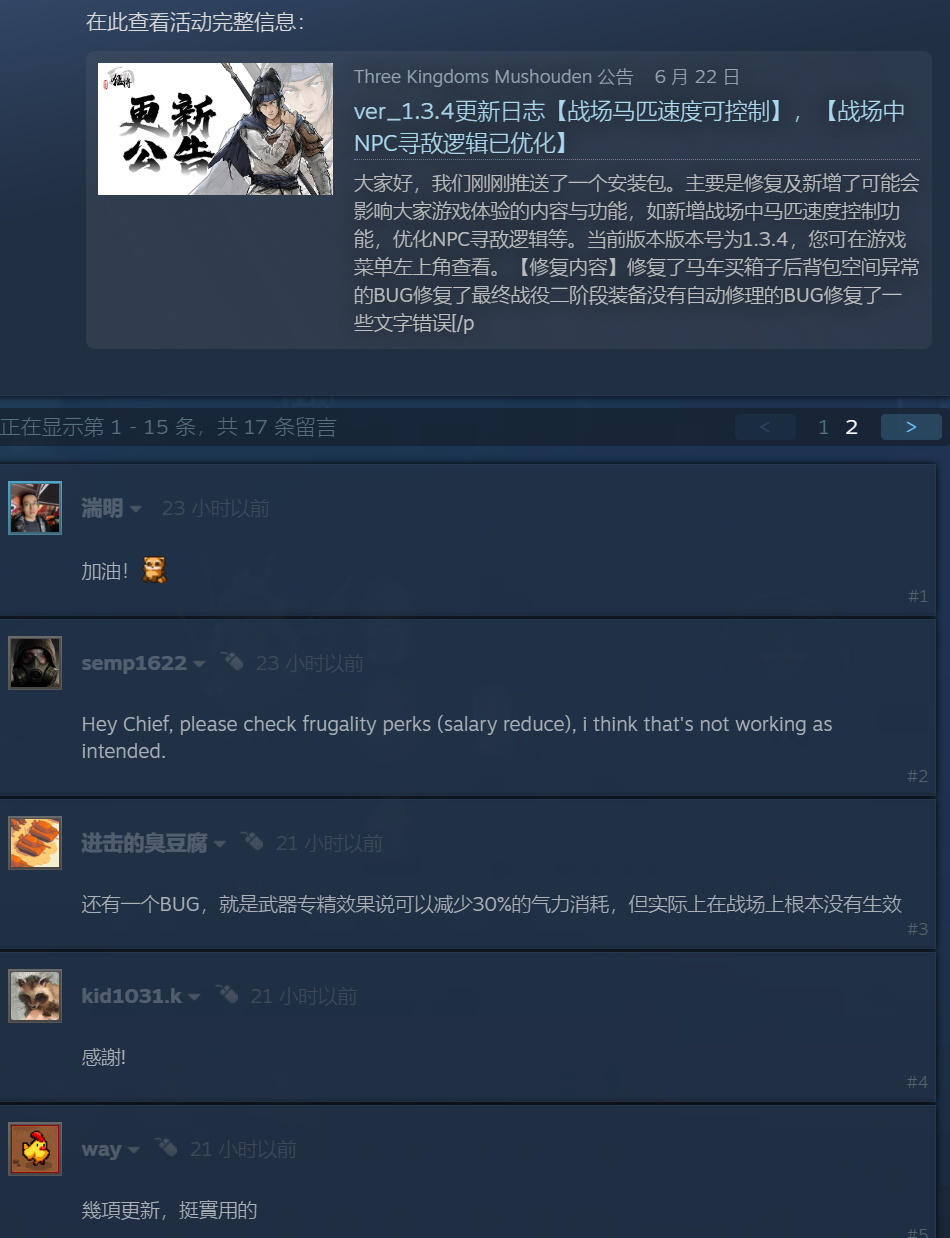Image resolution: width=950 pixels, height=1238 pixels.
Task: Click game badge icon beside way
Action: (166, 1147)
